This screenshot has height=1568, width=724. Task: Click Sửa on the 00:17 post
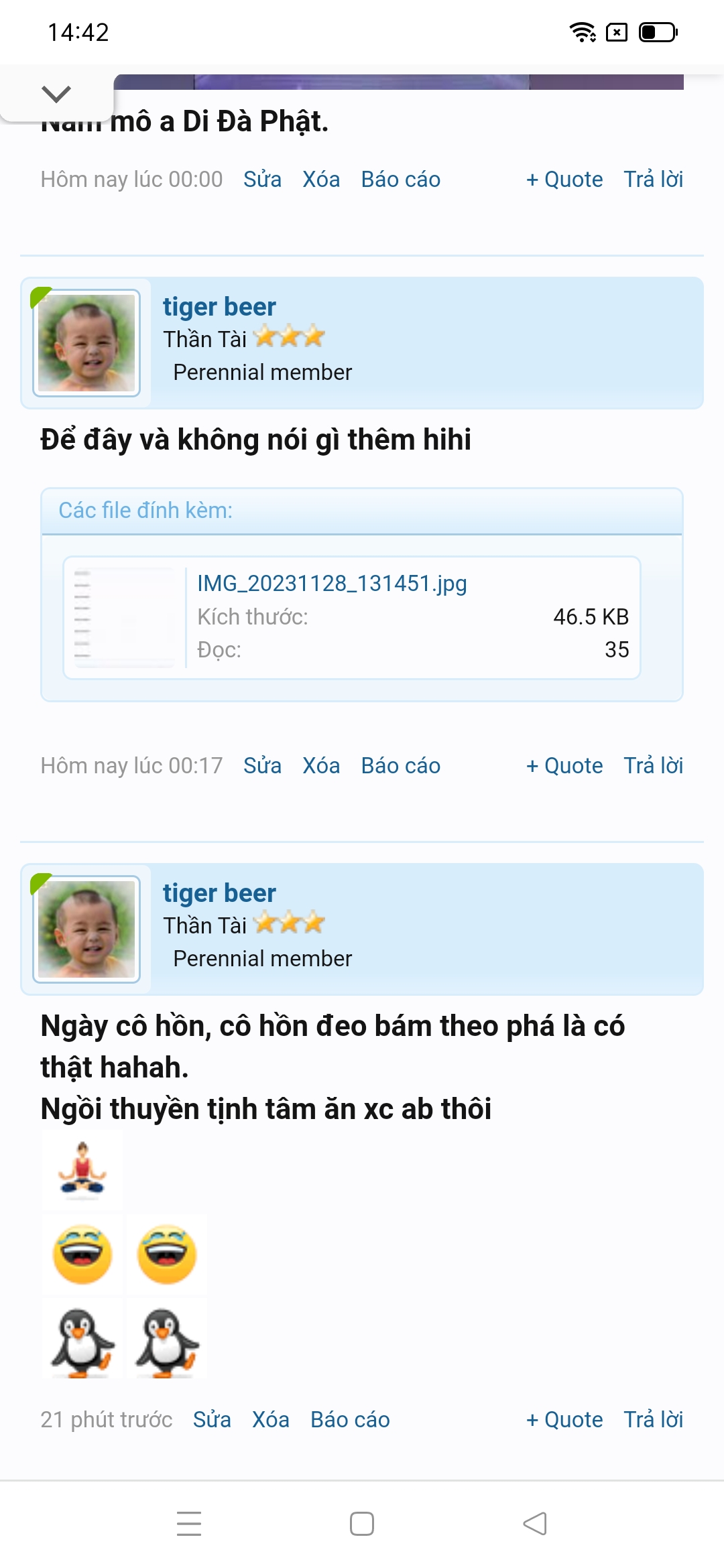click(262, 765)
